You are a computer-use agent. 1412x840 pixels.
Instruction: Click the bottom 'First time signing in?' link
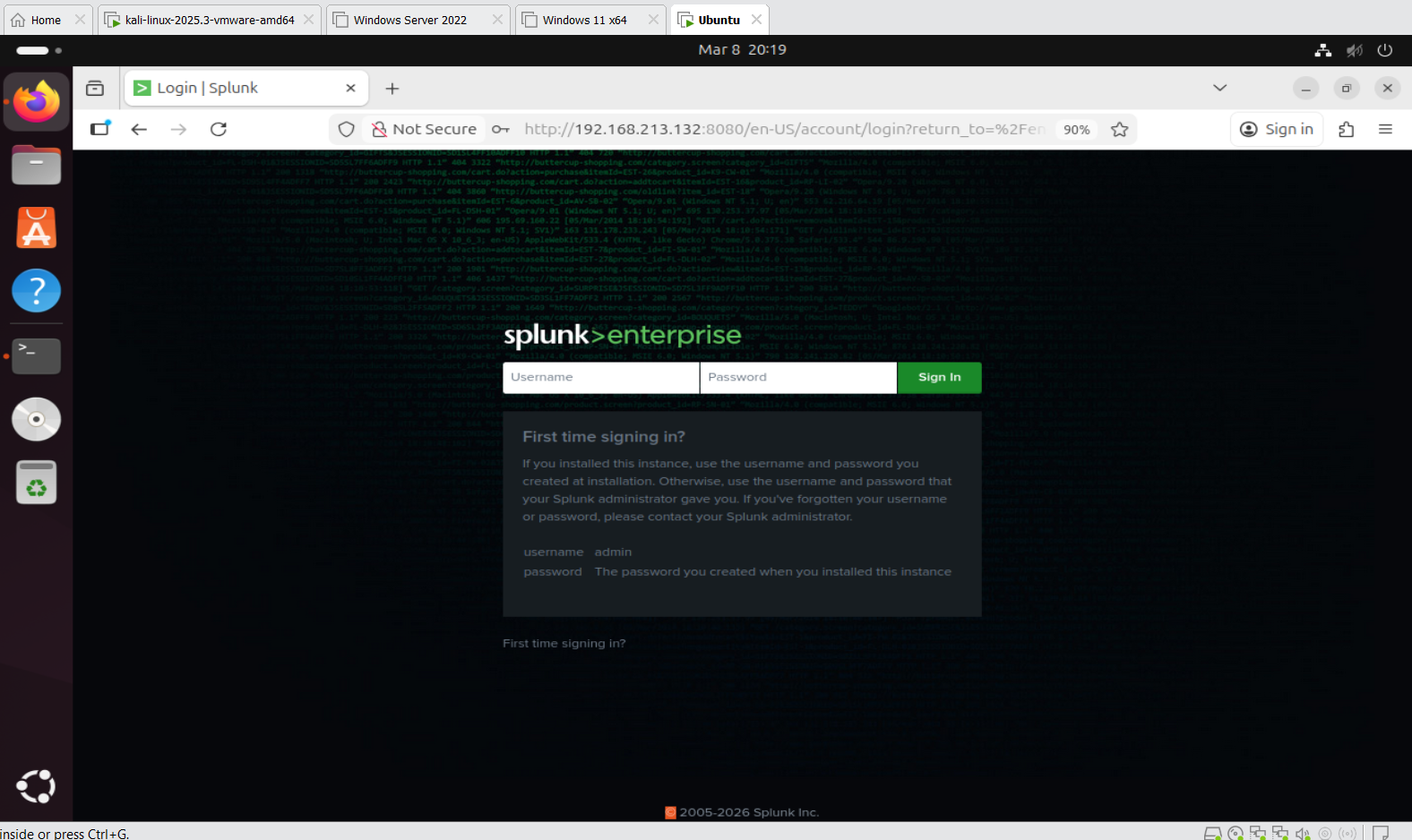tap(564, 643)
